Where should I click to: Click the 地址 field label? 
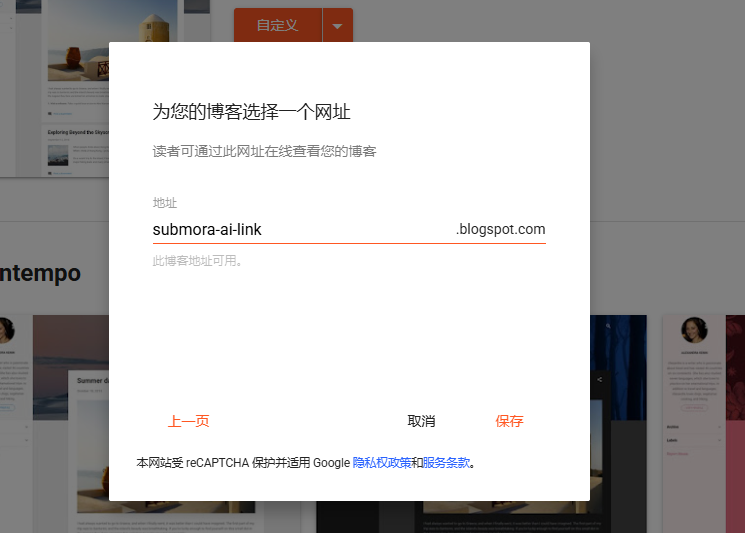pyautogui.click(x=165, y=203)
